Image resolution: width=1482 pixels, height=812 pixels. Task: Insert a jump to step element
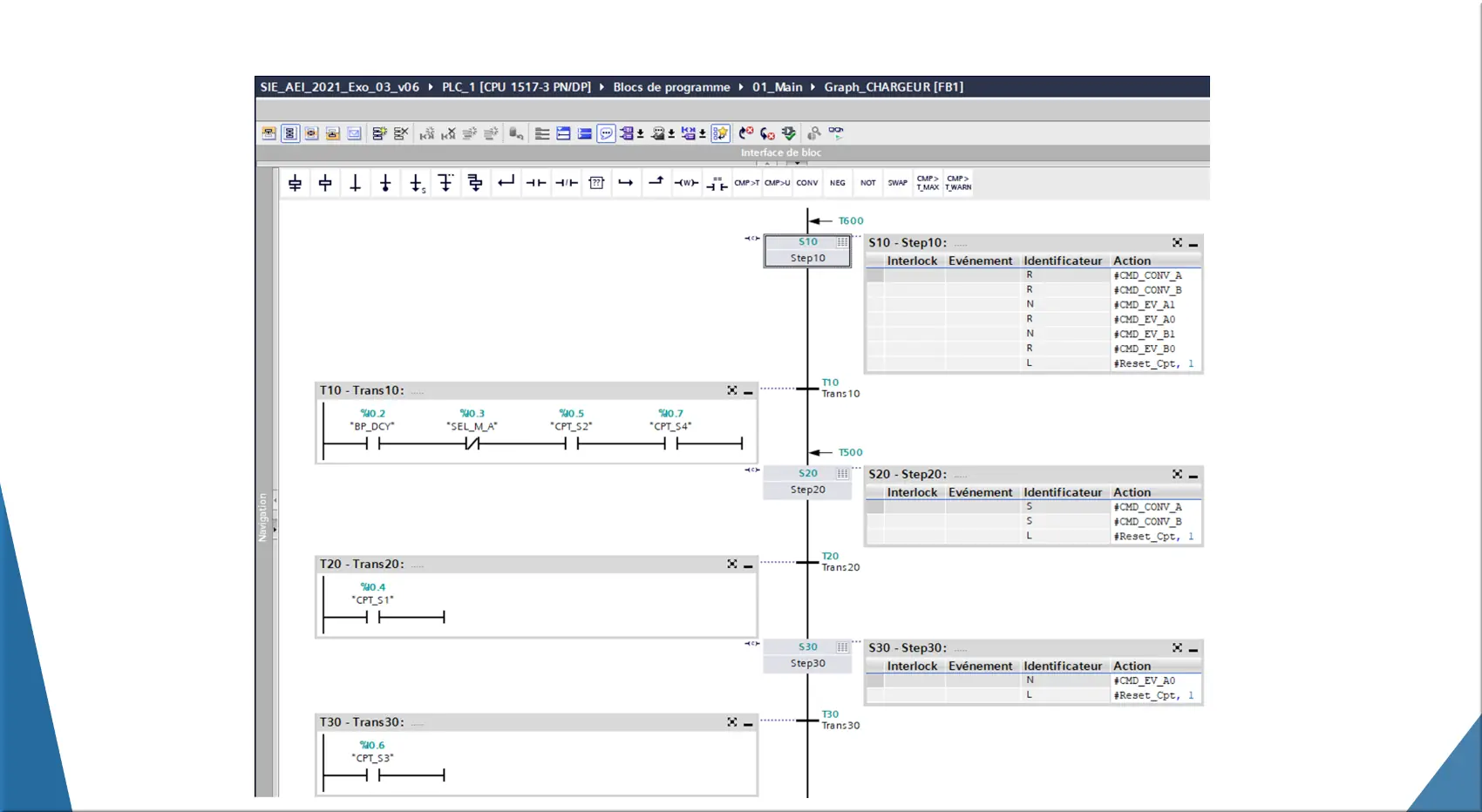pyautogui.click(x=417, y=183)
